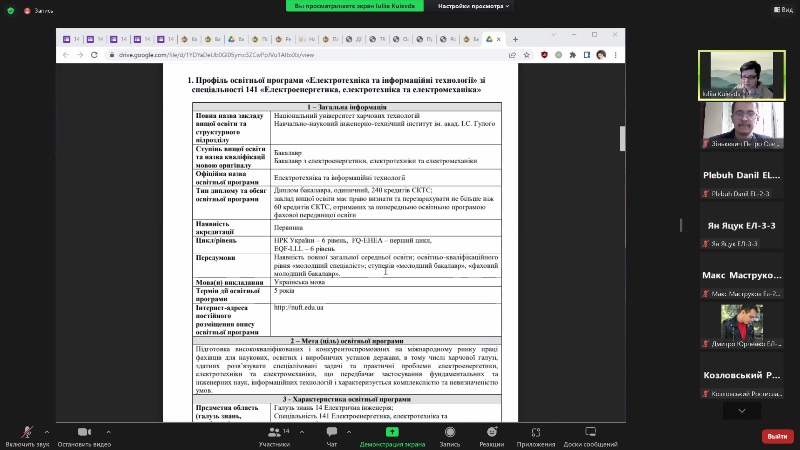Open the Реакции reactions menu

491,431
